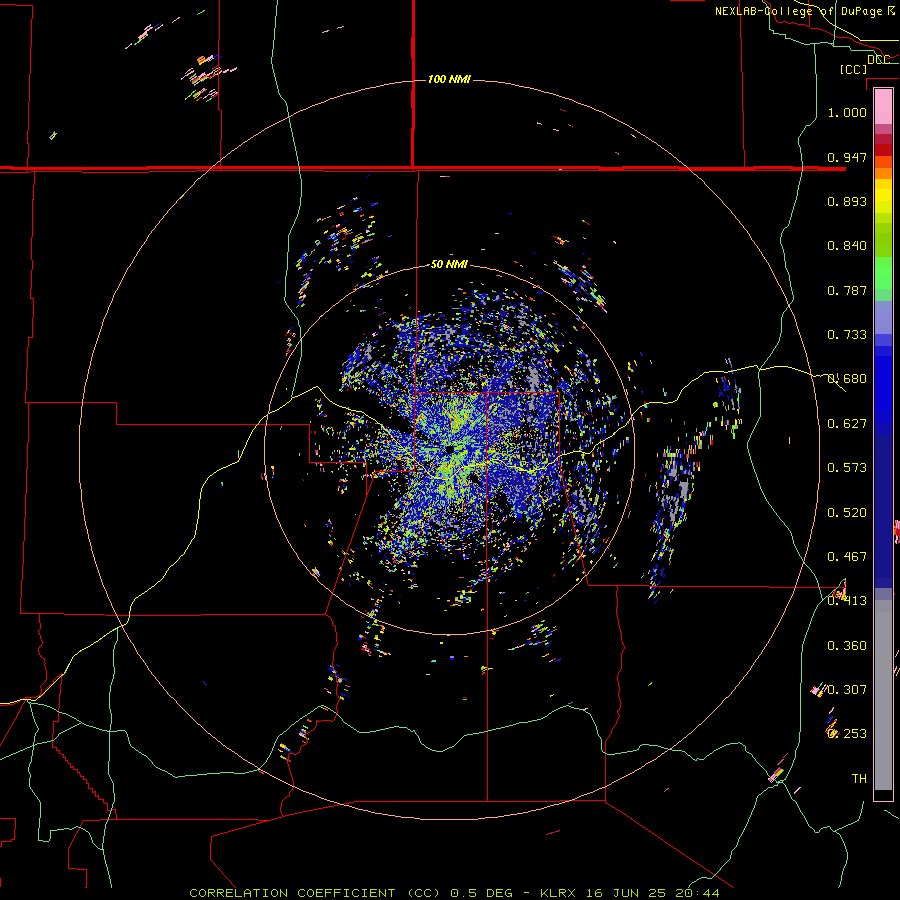Click the 0.467 legend value
900x900 pixels.
(847, 557)
